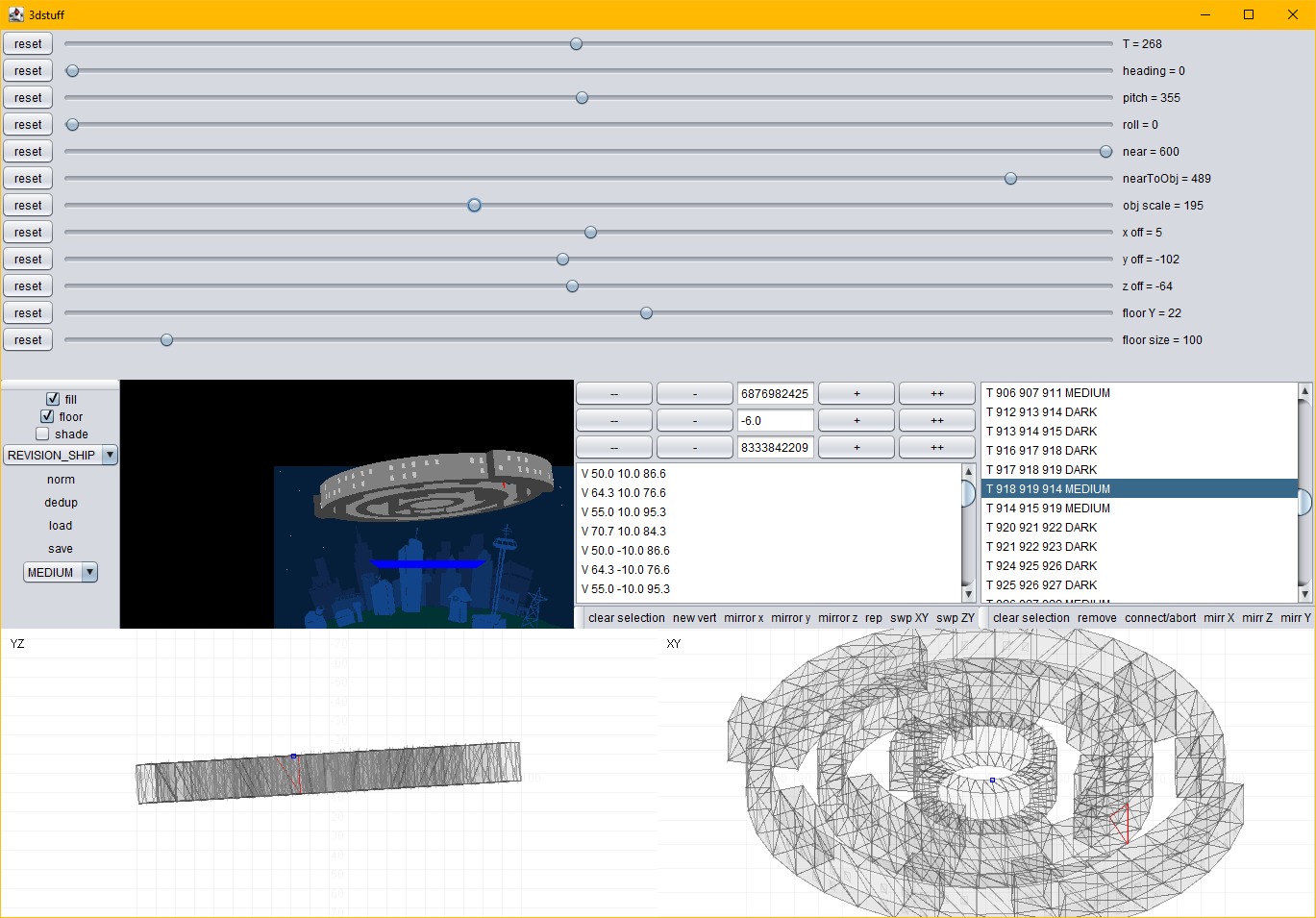
Task: Reset the x off value
Action: 28,233
